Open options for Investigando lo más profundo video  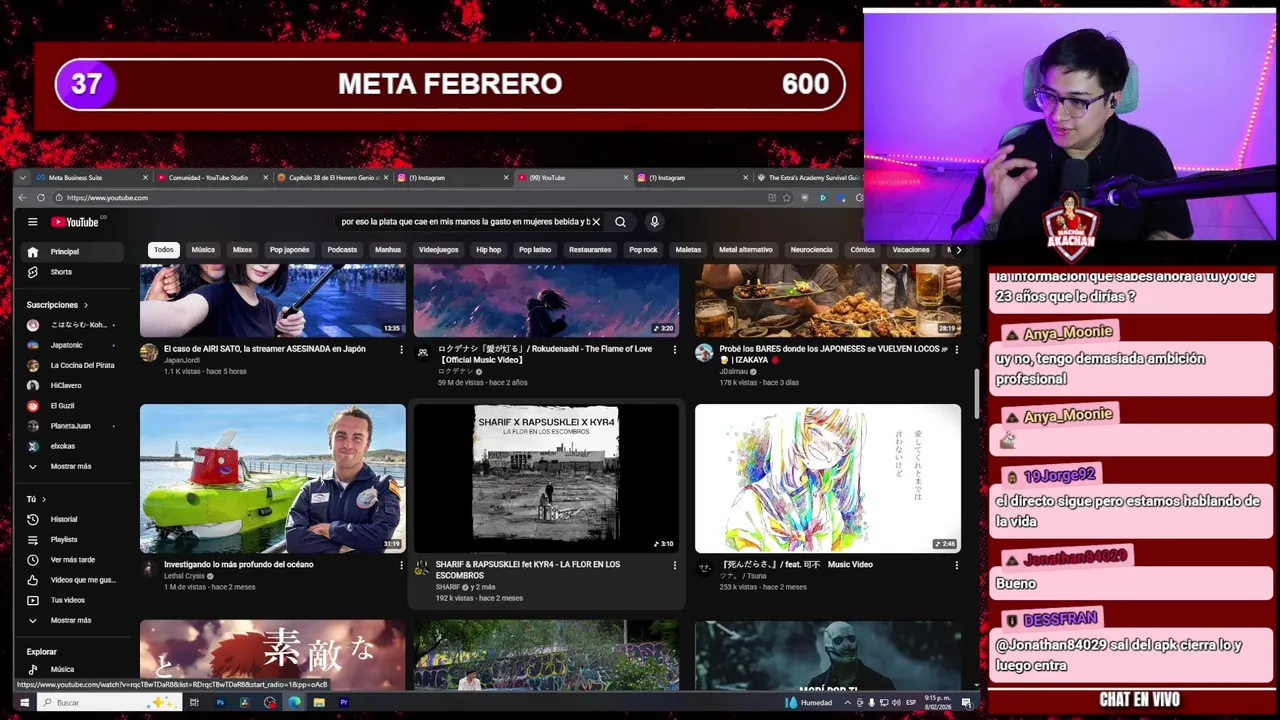[x=401, y=565]
